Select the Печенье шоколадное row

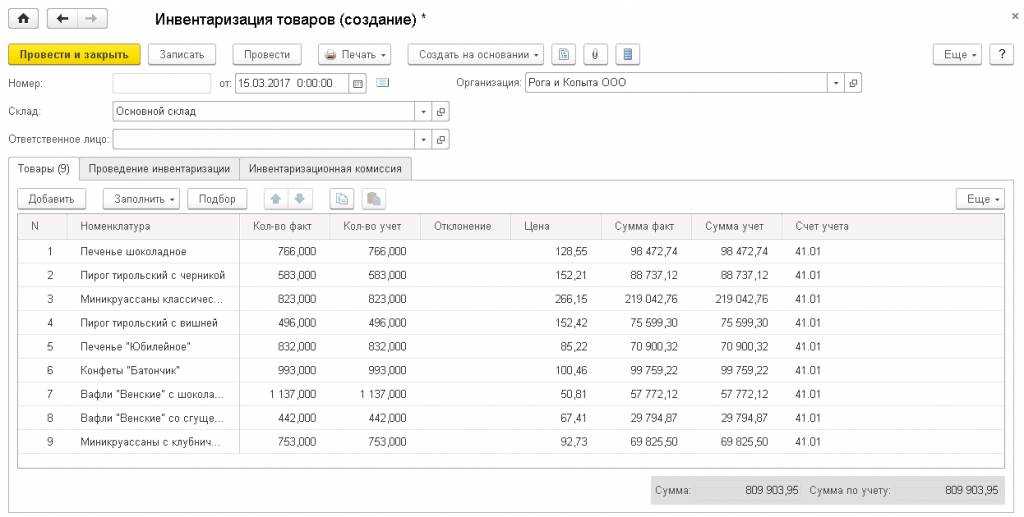(x=511, y=251)
